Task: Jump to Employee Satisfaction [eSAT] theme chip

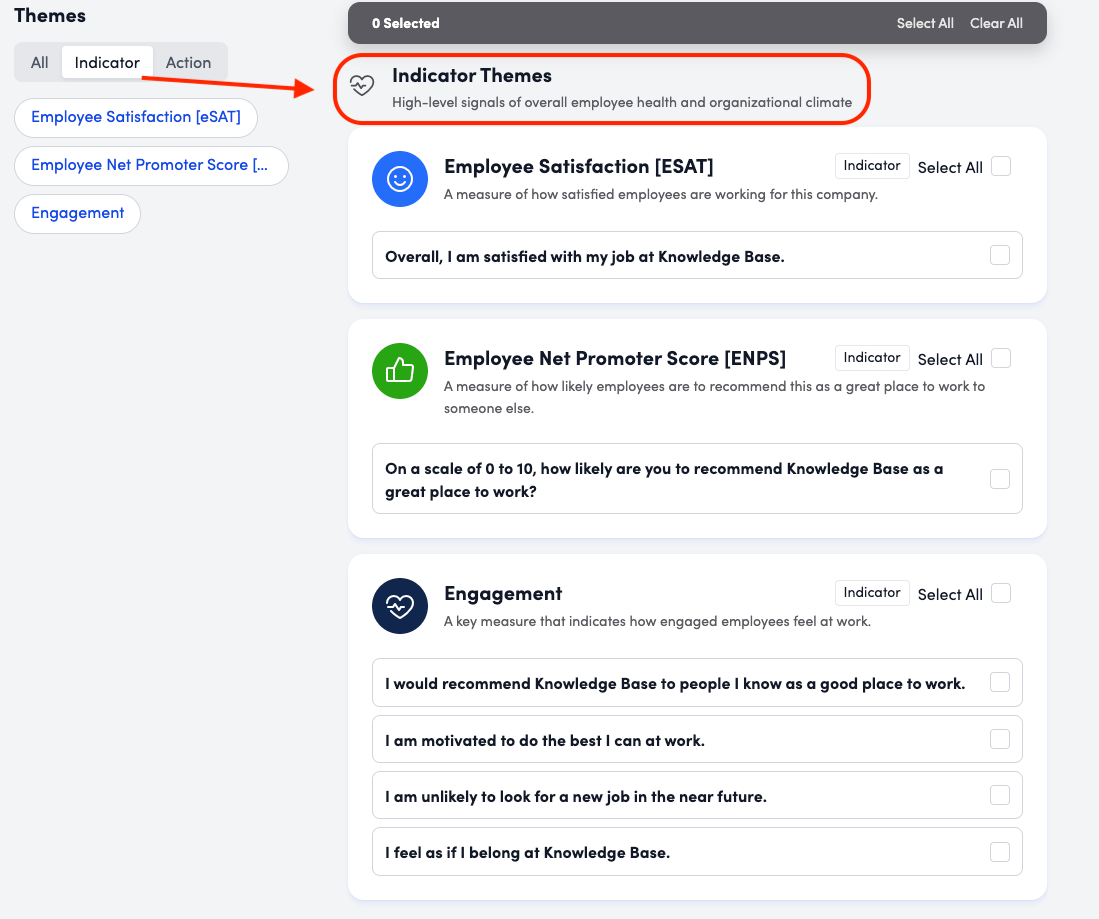Action: click(x=136, y=117)
